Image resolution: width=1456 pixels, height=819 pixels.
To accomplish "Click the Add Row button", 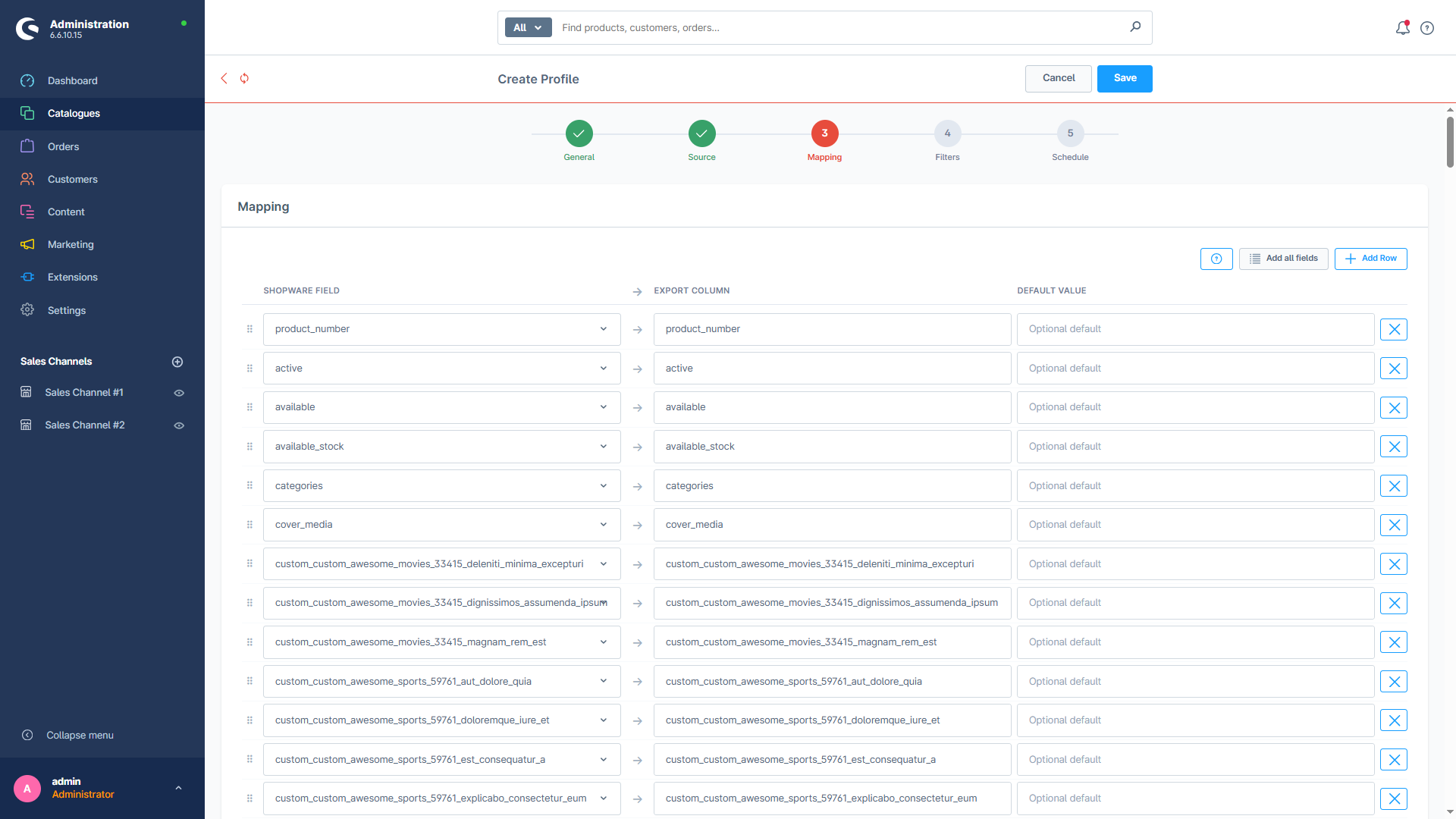I will click(x=1371, y=259).
